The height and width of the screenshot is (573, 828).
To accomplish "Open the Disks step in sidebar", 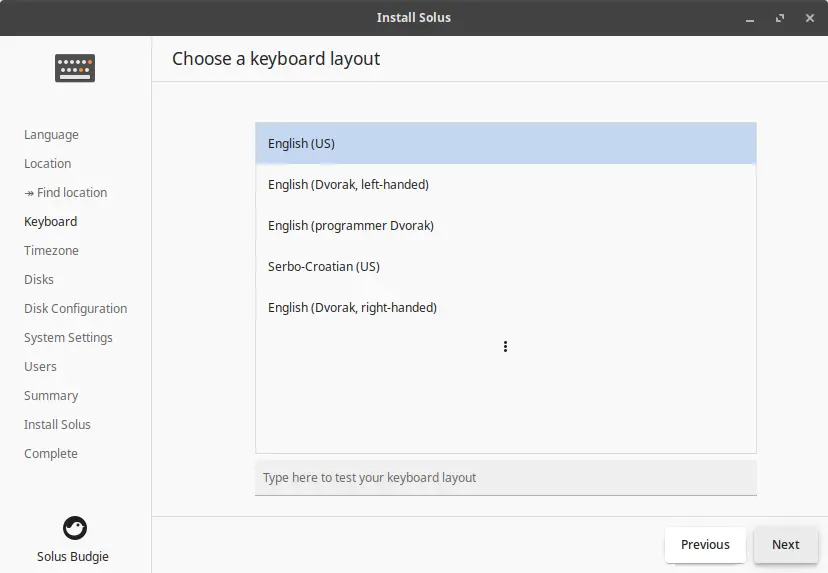I will pos(39,279).
